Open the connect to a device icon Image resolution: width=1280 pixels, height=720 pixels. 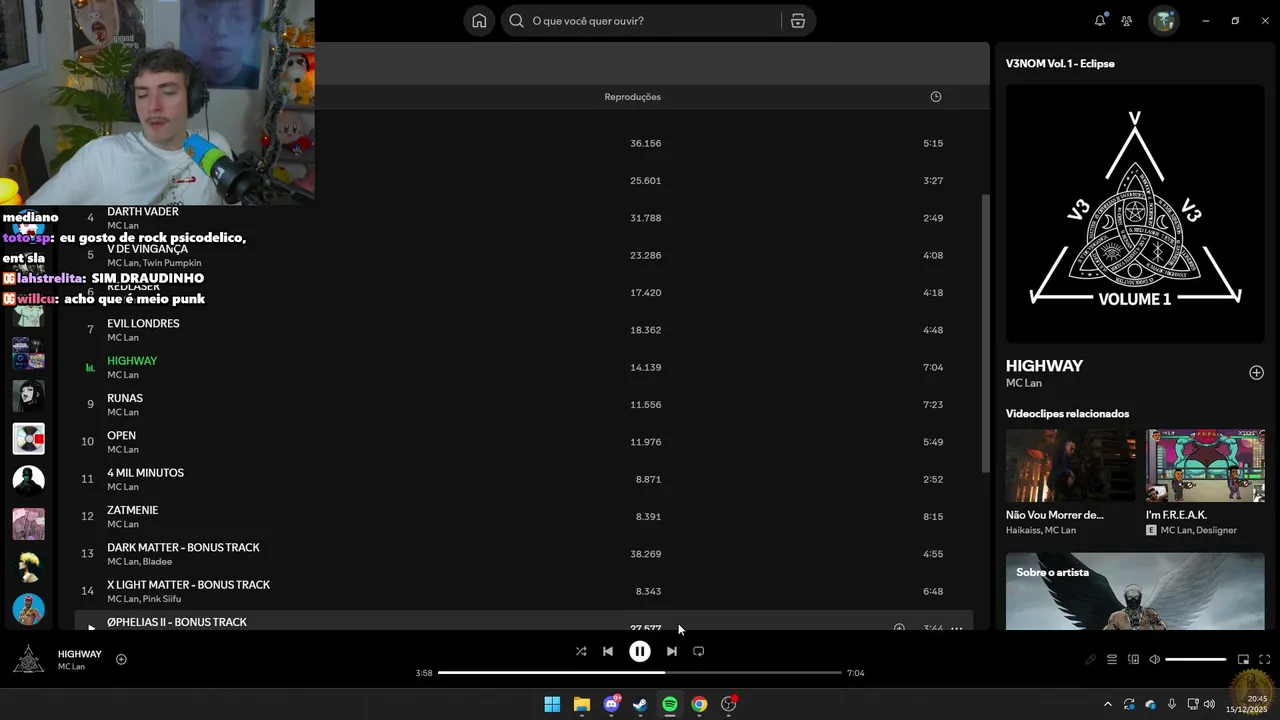[1133, 659]
